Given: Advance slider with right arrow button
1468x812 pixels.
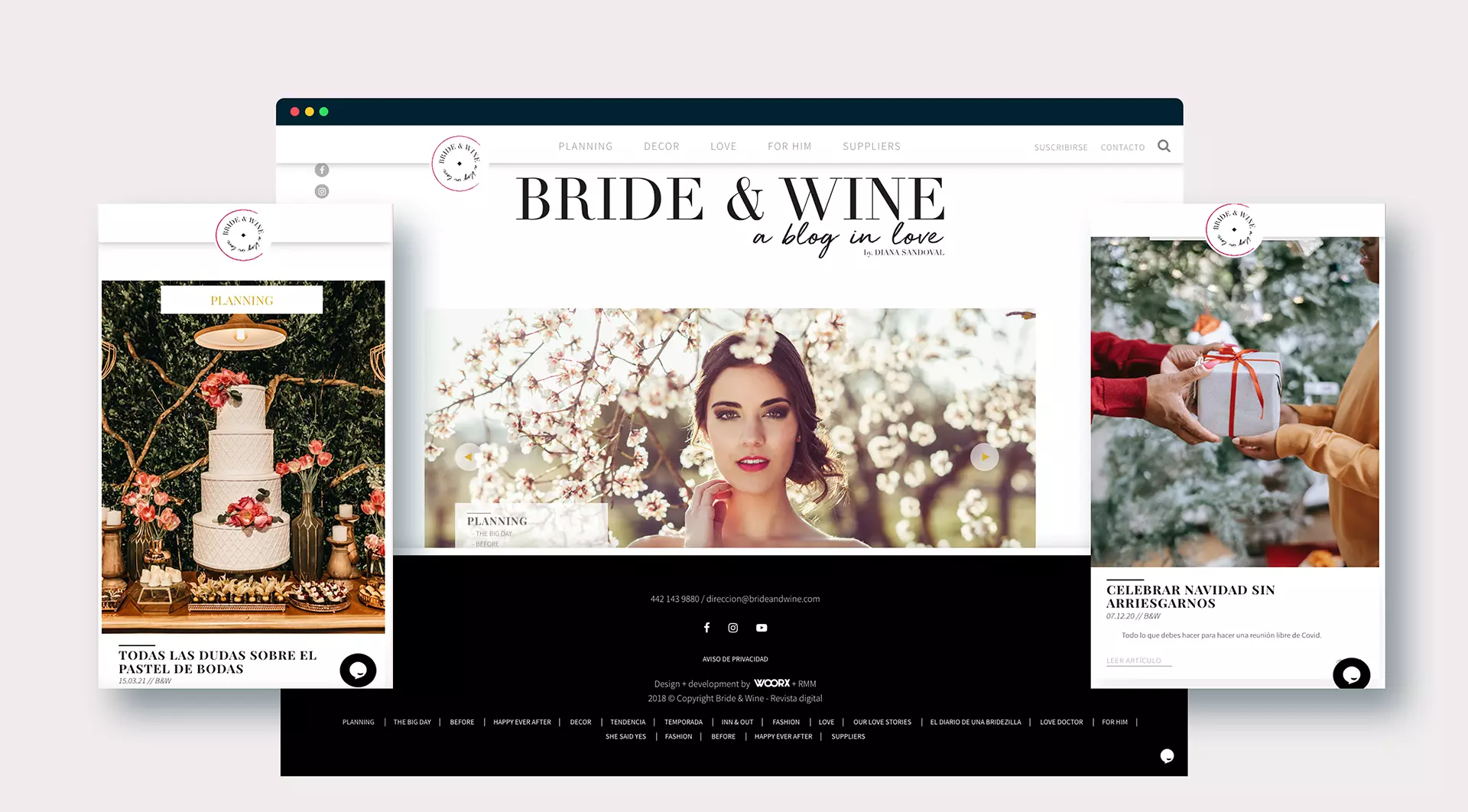Looking at the screenshot, I should (984, 457).
